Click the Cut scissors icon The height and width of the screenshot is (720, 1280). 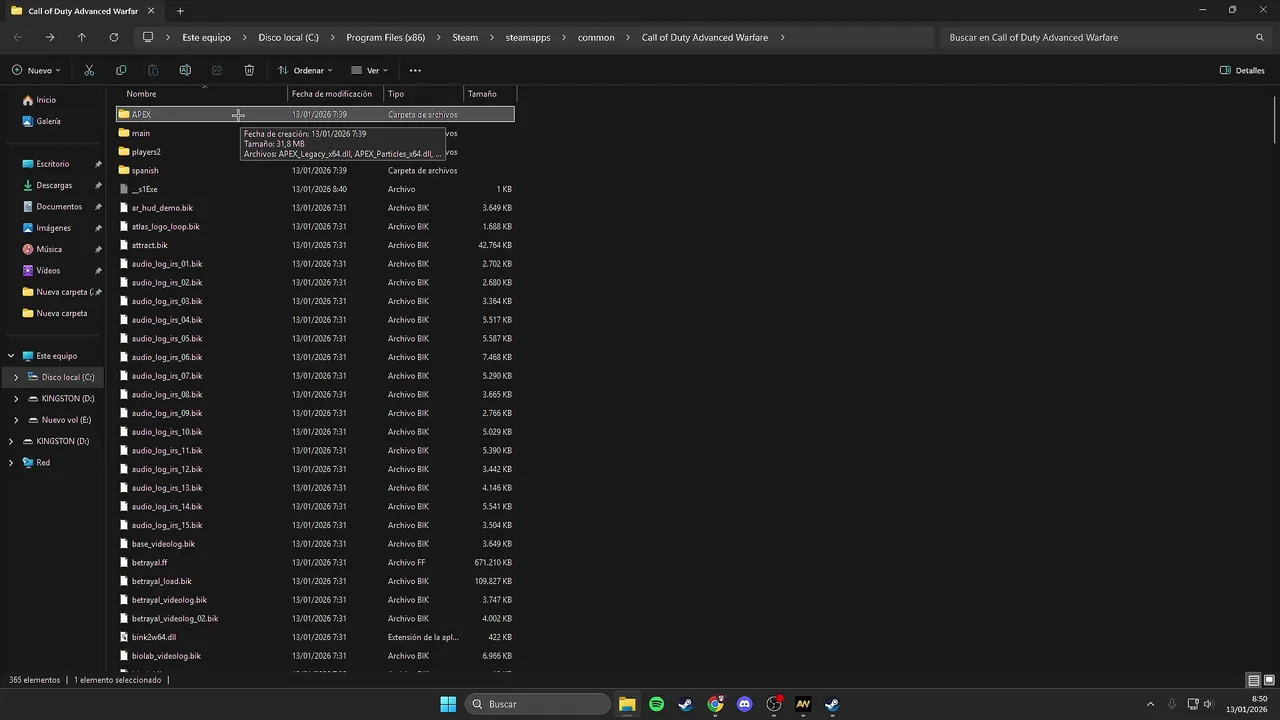click(x=89, y=70)
